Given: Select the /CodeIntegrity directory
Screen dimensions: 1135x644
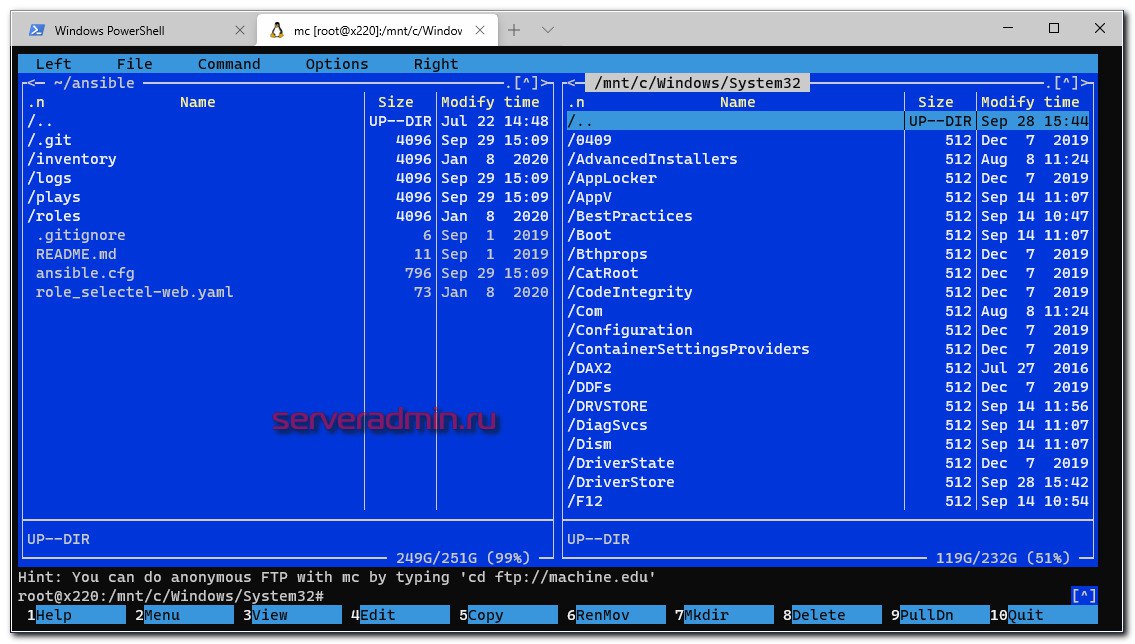Looking at the screenshot, I should coord(828,292).
